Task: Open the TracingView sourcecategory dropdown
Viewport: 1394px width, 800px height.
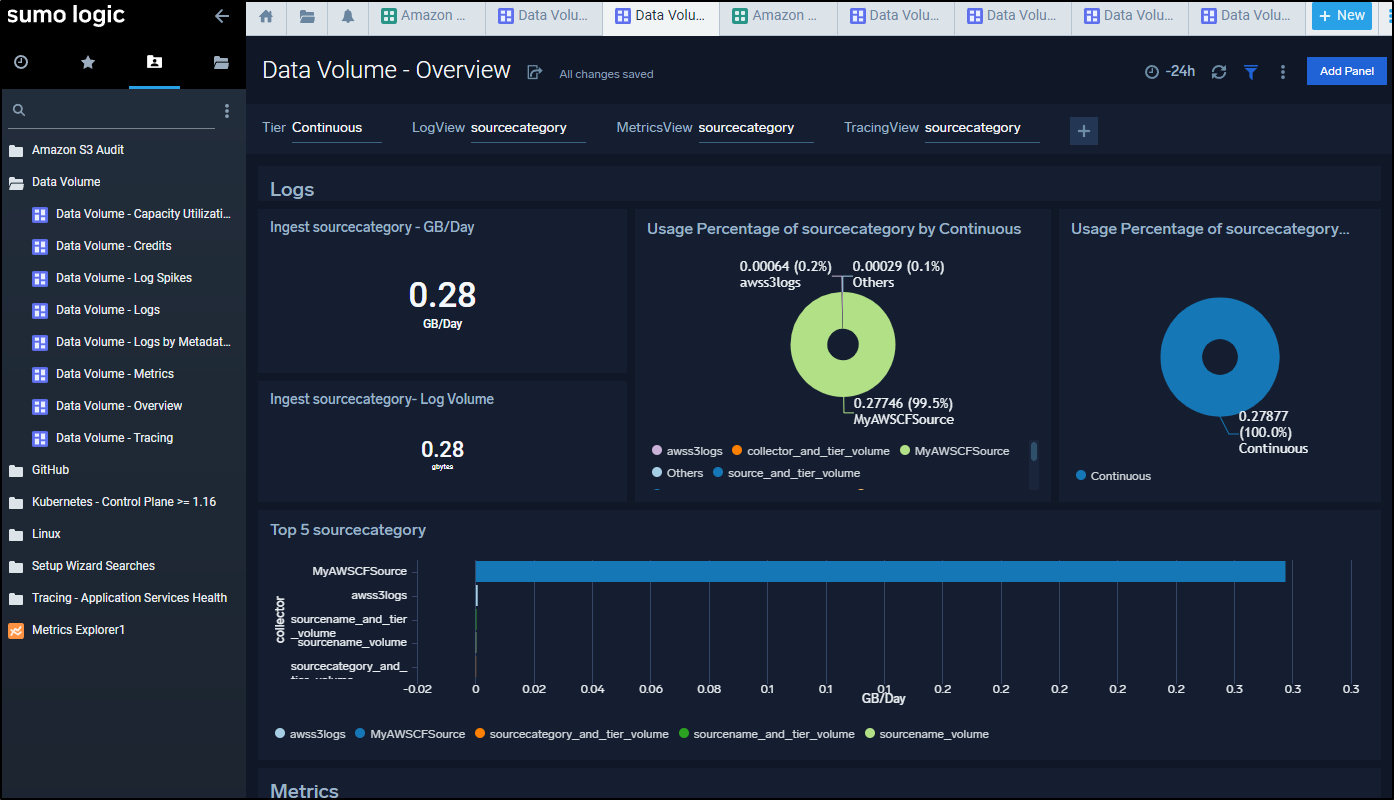Action: coord(982,128)
